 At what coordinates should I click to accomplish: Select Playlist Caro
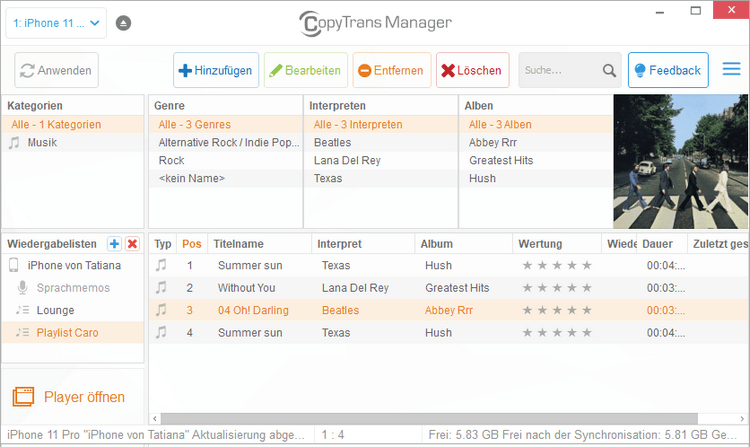coord(73,333)
